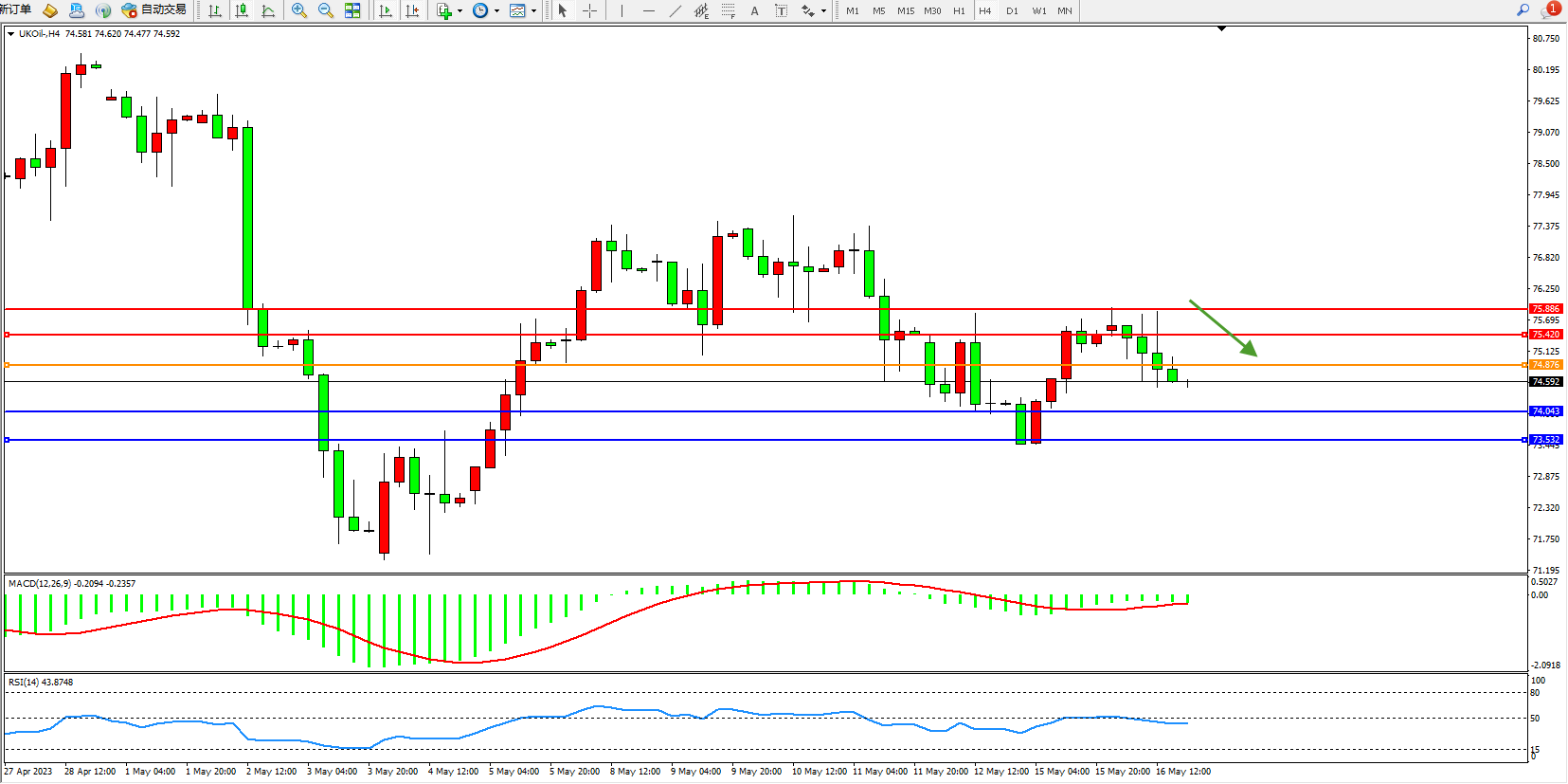Image resolution: width=1568 pixels, height=784 pixels.
Task: Select the Crosshair cursor tool
Action: pyautogui.click(x=589, y=10)
